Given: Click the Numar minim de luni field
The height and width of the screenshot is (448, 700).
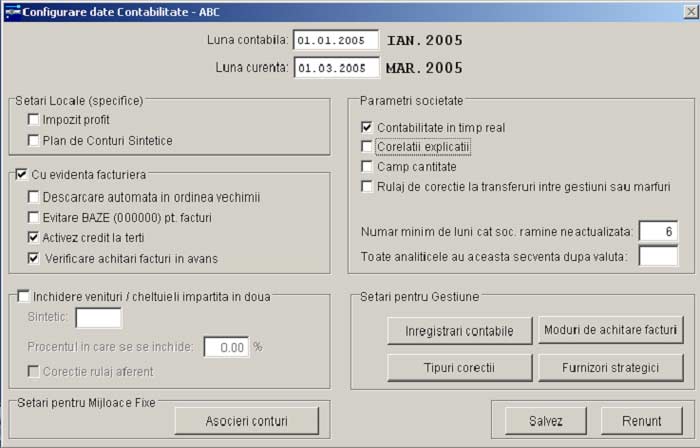Looking at the screenshot, I should [658, 231].
